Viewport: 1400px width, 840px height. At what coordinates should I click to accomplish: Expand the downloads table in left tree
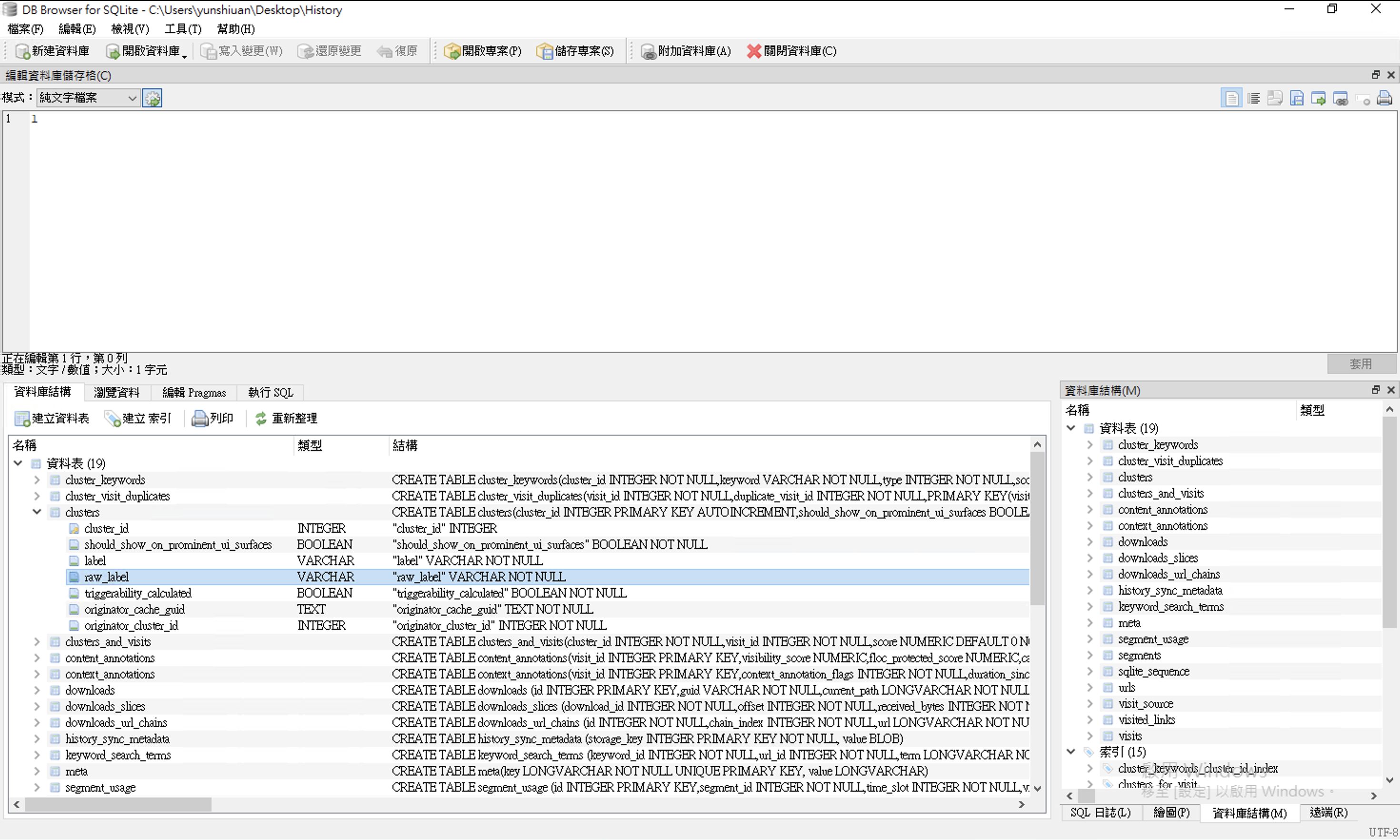pos(37,690)
